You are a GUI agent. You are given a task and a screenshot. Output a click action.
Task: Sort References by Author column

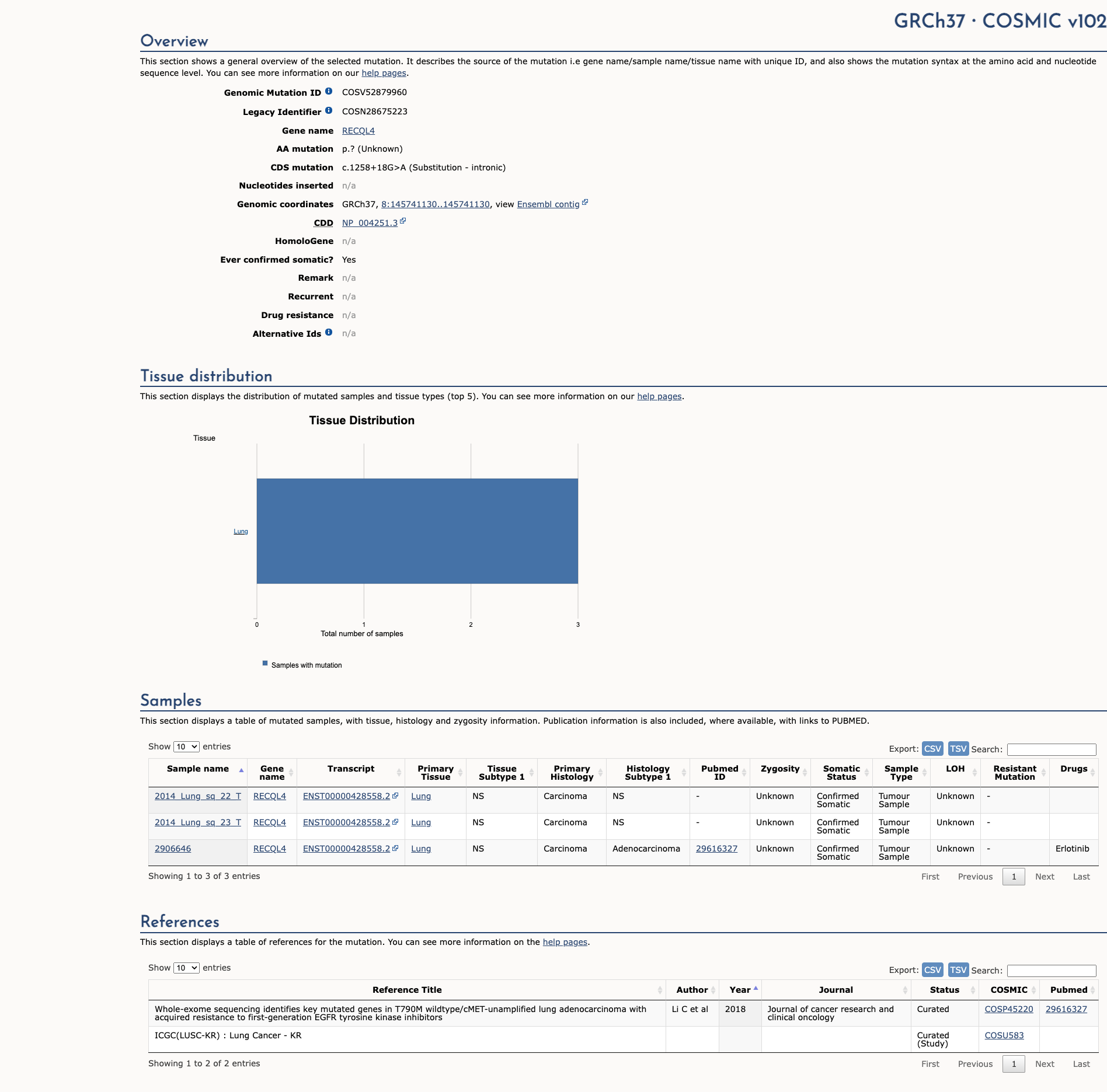click(x=692, y=990)
